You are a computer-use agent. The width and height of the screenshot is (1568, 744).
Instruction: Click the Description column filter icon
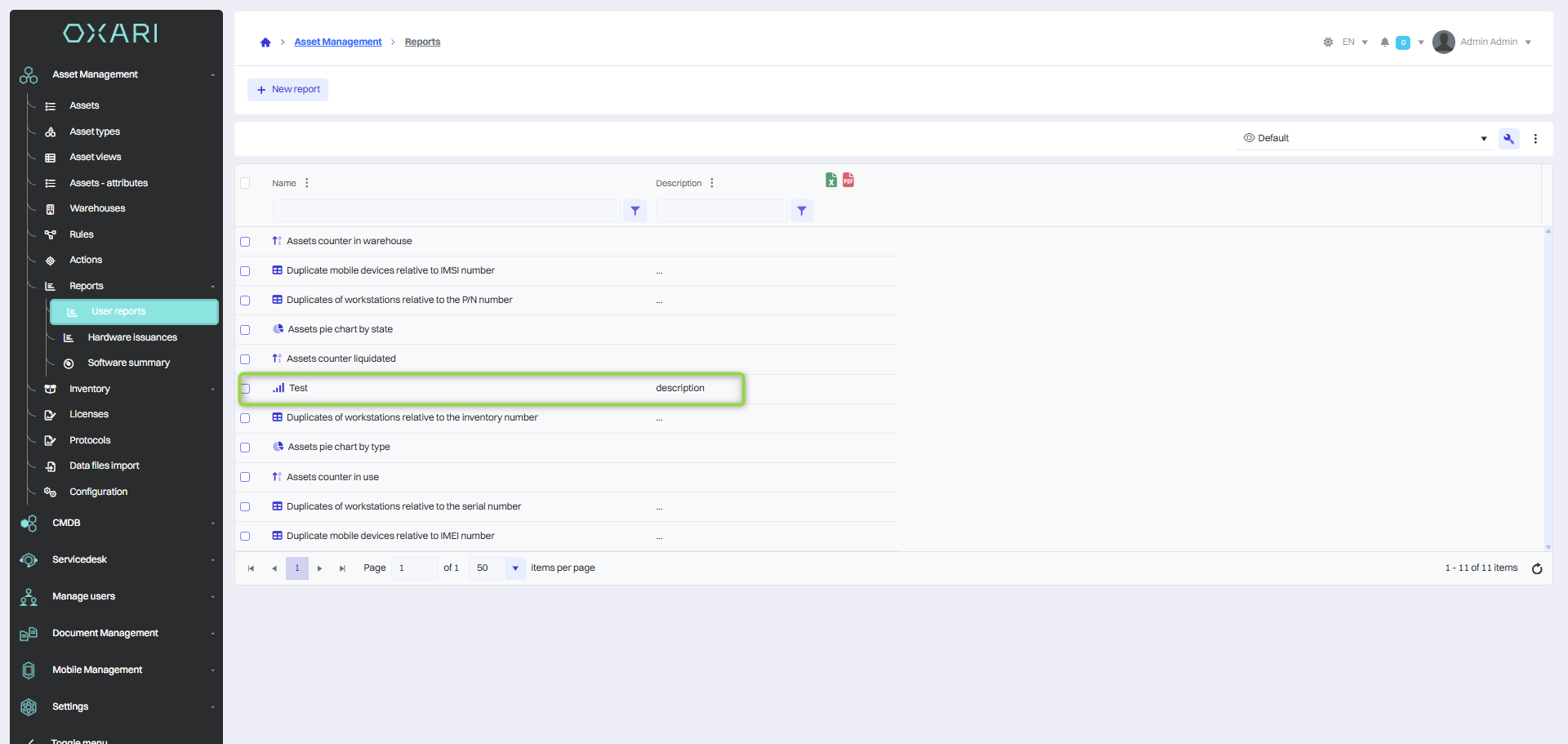pyautogui.click(x=802, y=212)
